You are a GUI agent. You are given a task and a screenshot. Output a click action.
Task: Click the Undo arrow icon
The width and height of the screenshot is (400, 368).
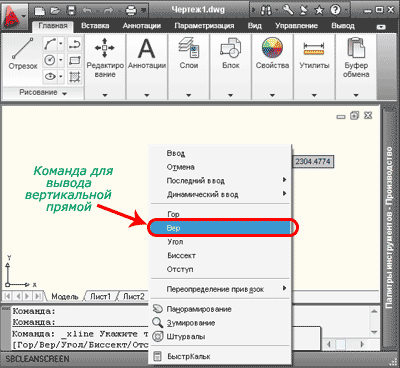coord(88,11)
